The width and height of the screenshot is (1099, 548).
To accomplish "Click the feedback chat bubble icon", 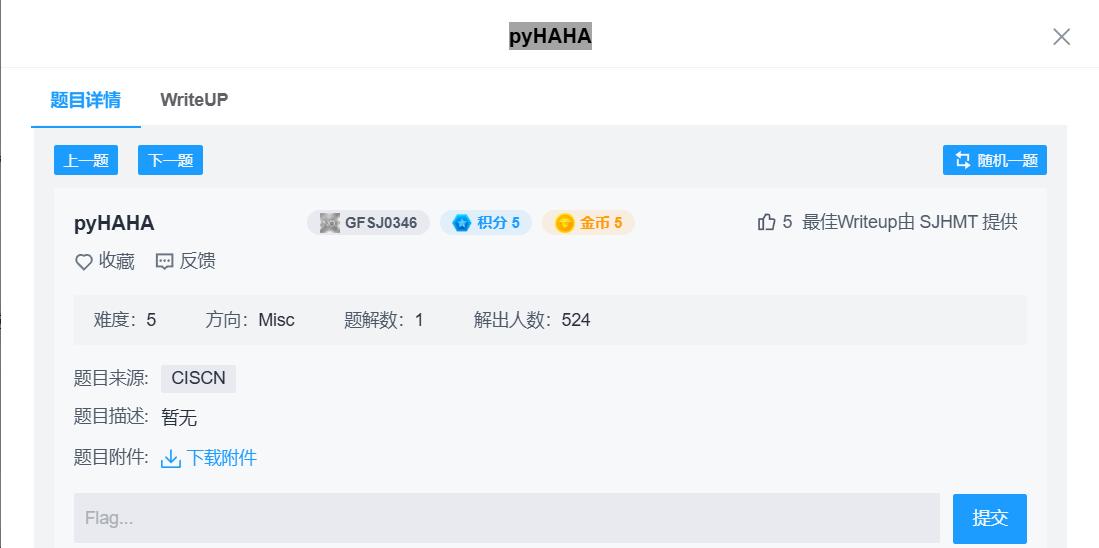I will (165, 262).
